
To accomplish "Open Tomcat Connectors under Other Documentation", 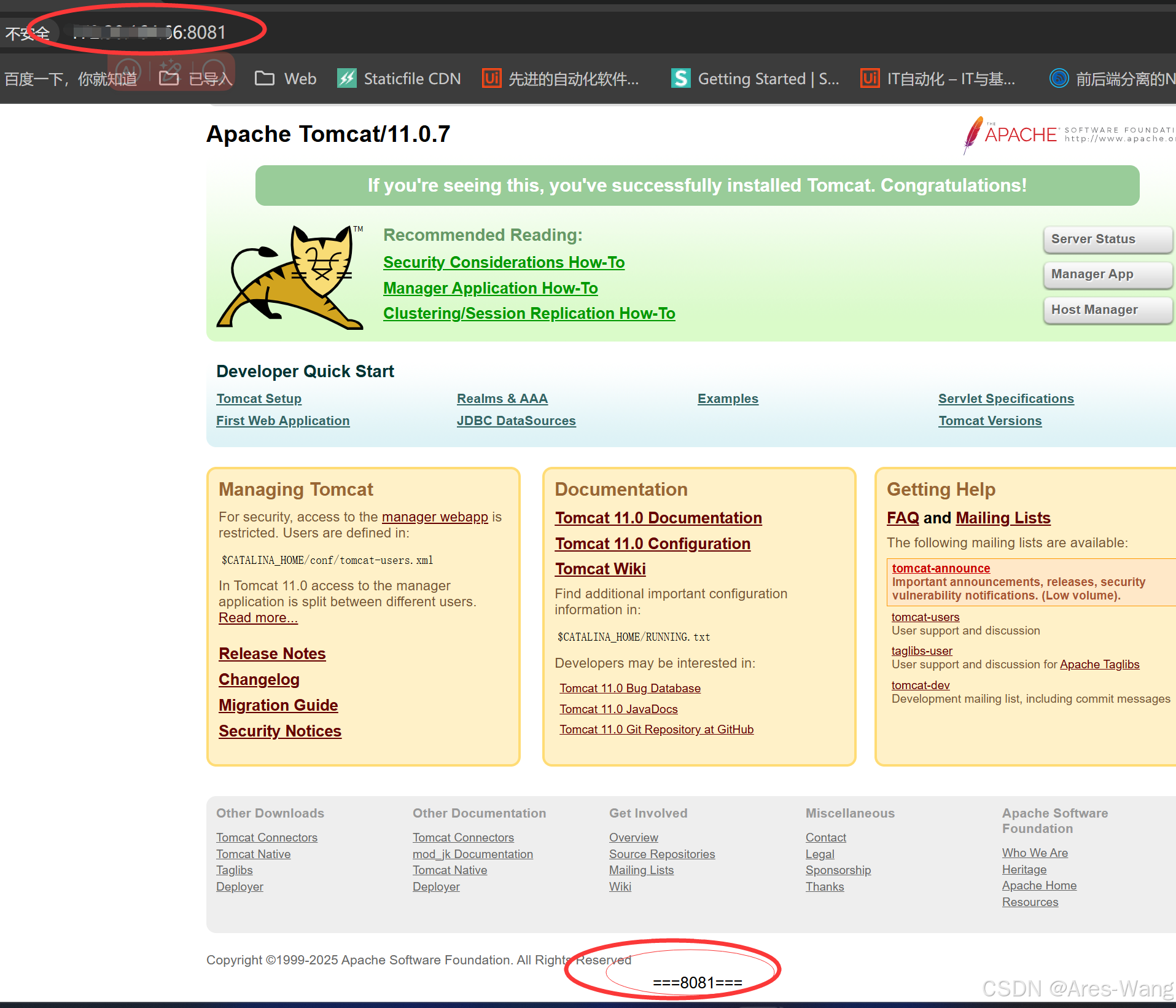I will pyautogui.click(x=463, y=838).
